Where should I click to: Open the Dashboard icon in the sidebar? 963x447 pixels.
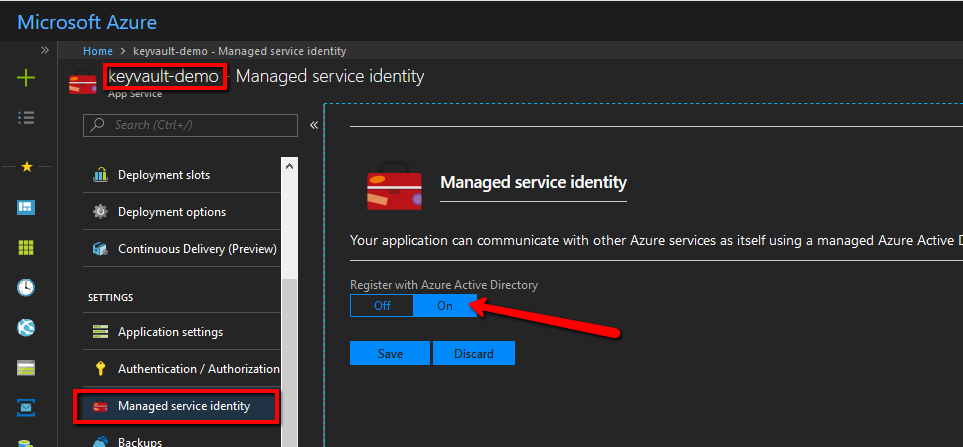click(x=26, y=208)
